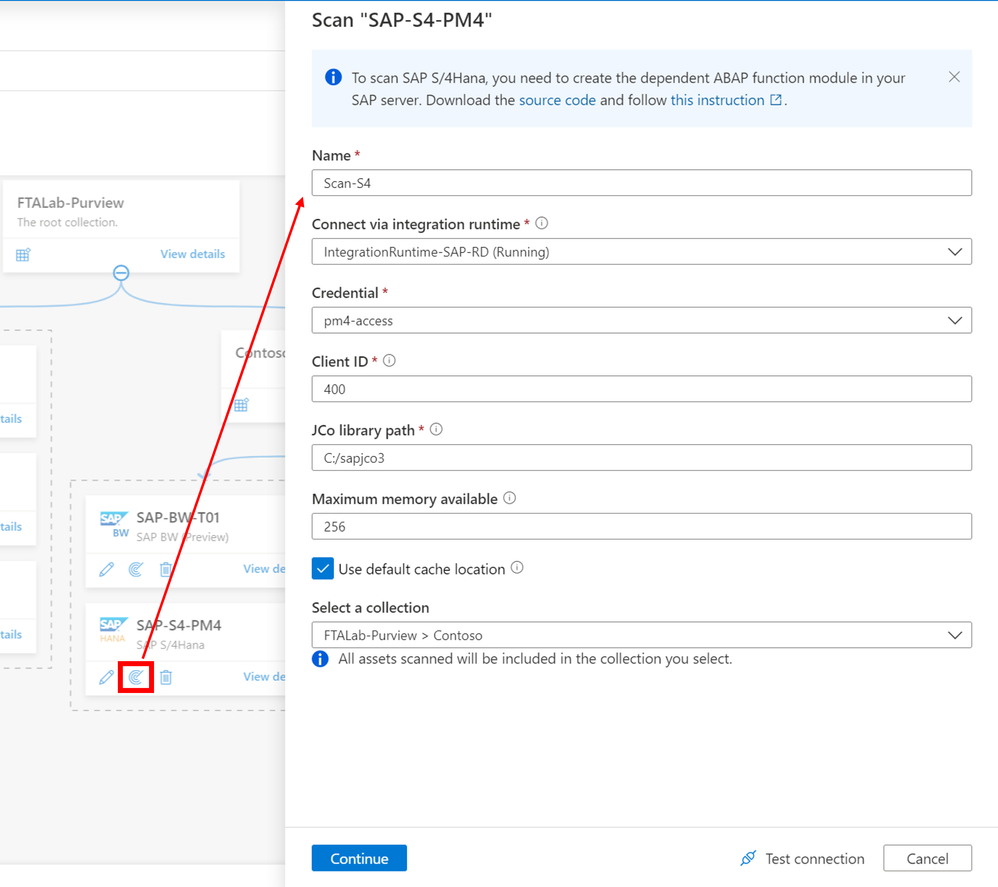Open View details on SAP-BW-T01 card
Viewport: 998px width, 887px height.
point(264,569)
